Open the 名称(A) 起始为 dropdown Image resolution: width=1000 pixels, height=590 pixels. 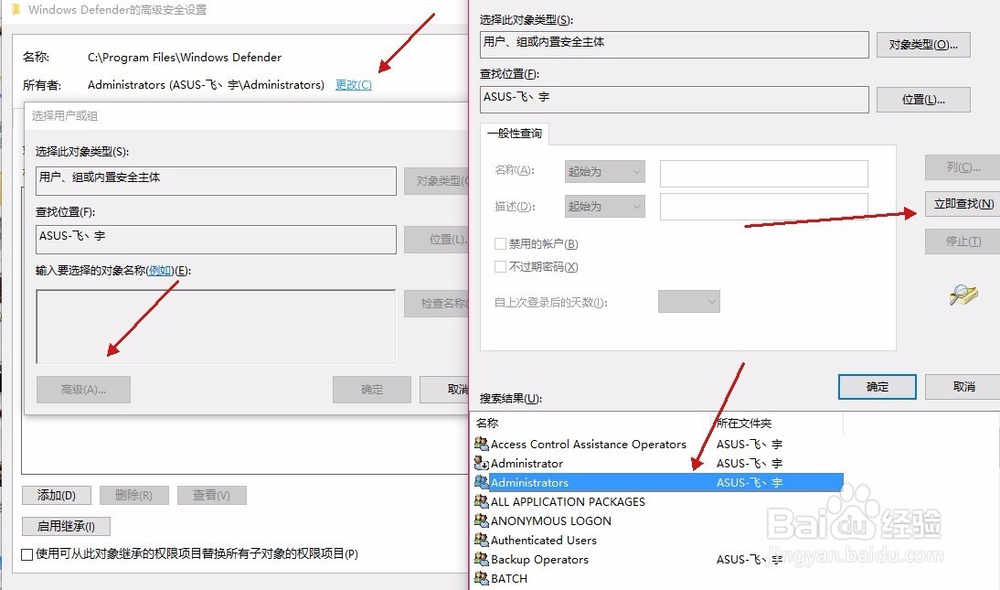point(605,172)
